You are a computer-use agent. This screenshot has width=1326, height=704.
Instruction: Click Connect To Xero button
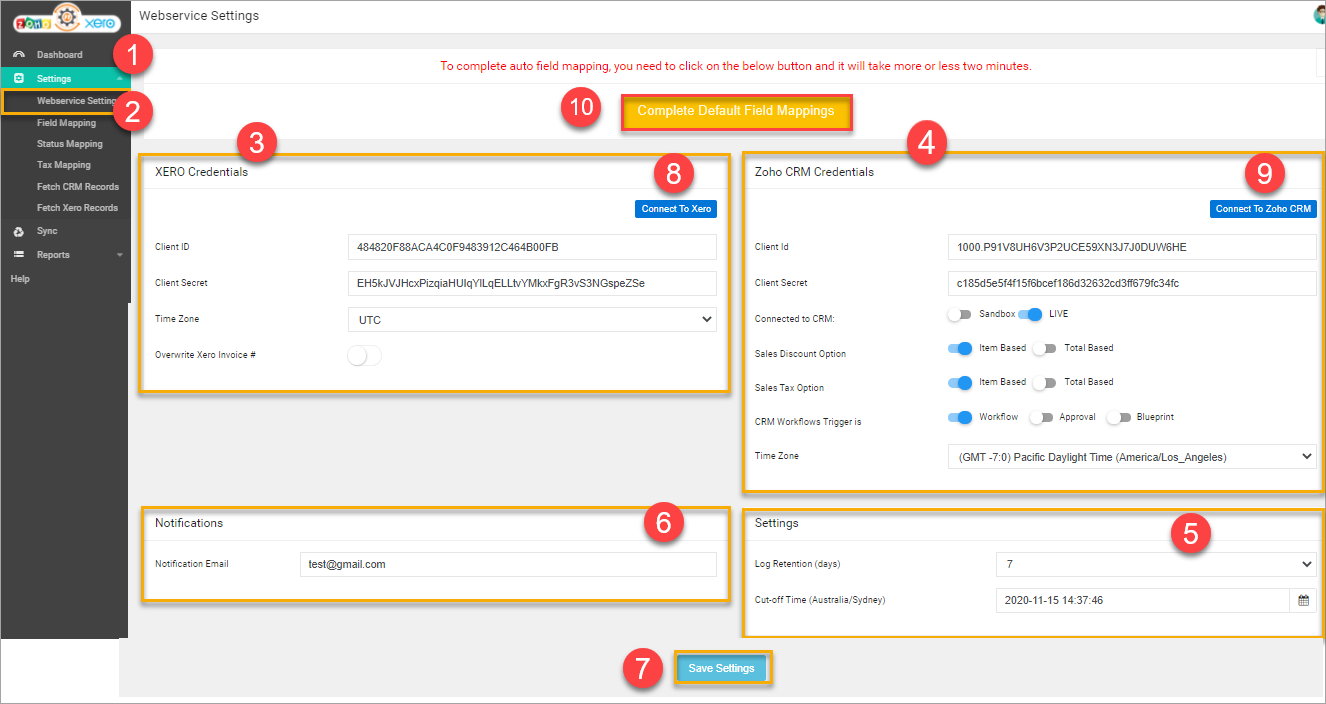676,209
